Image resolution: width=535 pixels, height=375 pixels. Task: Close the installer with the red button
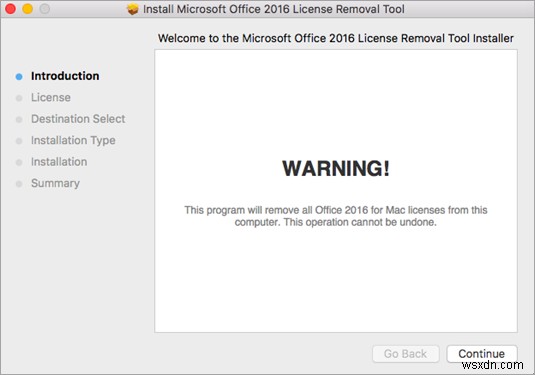10,9
